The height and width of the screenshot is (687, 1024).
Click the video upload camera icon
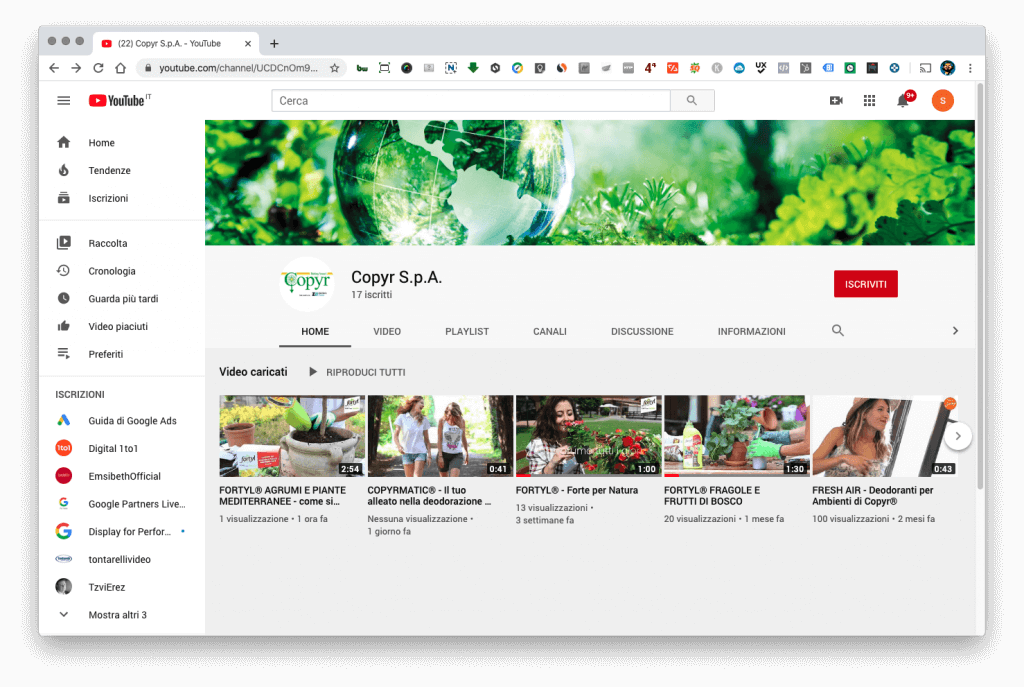pyautogui.click(x=836, y=100)
